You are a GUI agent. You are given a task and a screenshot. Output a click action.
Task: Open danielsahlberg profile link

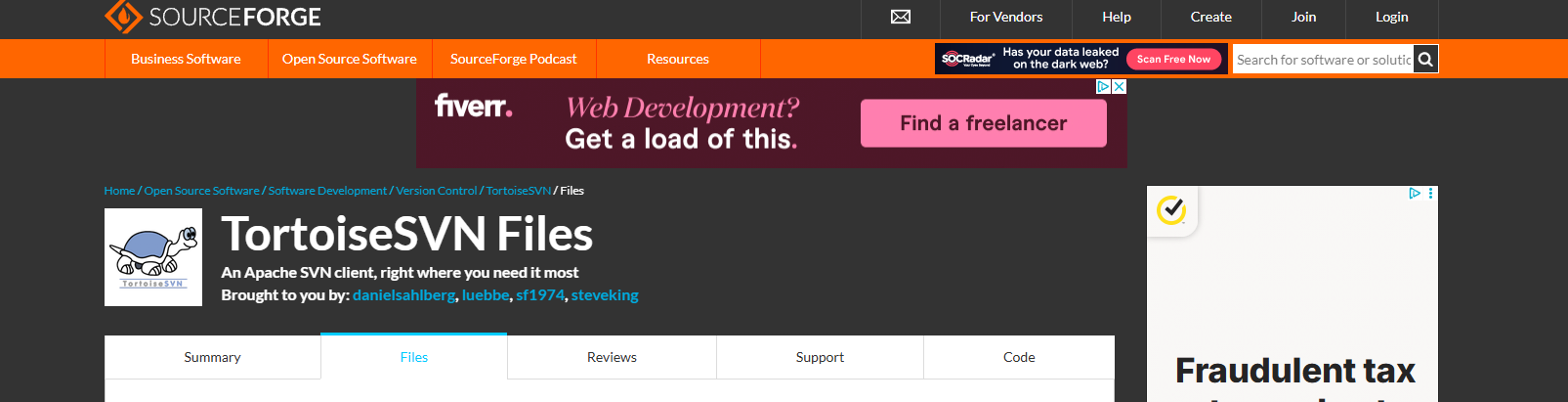[x=403, y=295]
